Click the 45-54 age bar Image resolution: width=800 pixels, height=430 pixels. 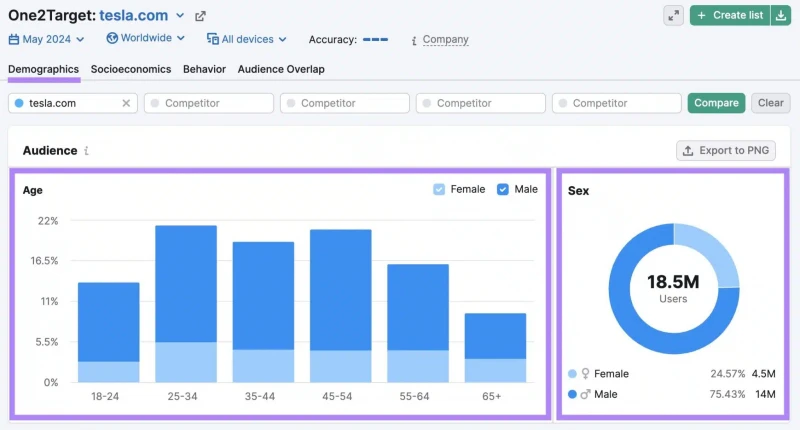click(x=341, y=306)
